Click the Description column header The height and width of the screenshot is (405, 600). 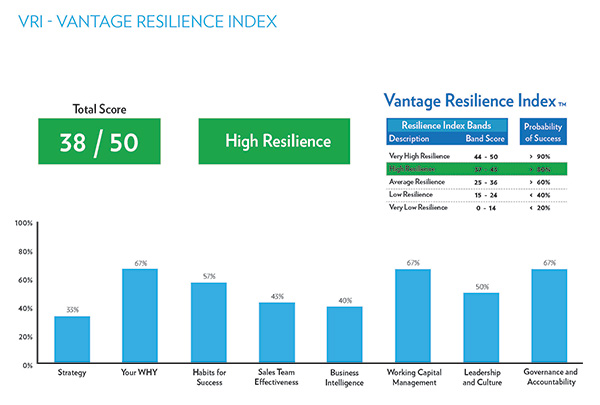pyautogui.click(x=409, y=139)
